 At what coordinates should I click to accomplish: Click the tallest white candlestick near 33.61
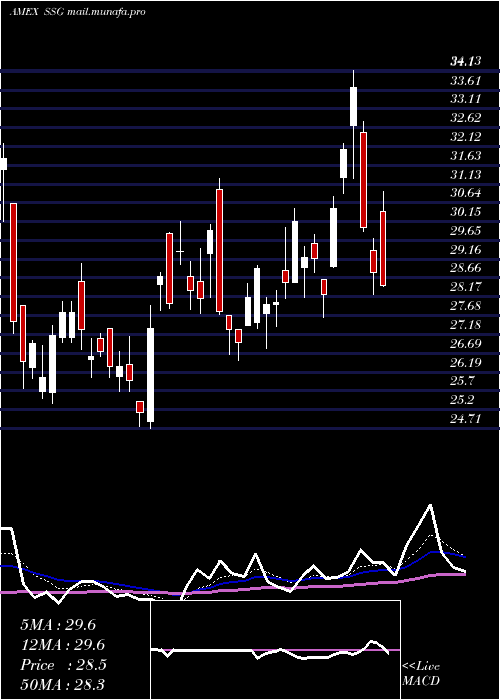pyautogui.click(x=353, y=106)
